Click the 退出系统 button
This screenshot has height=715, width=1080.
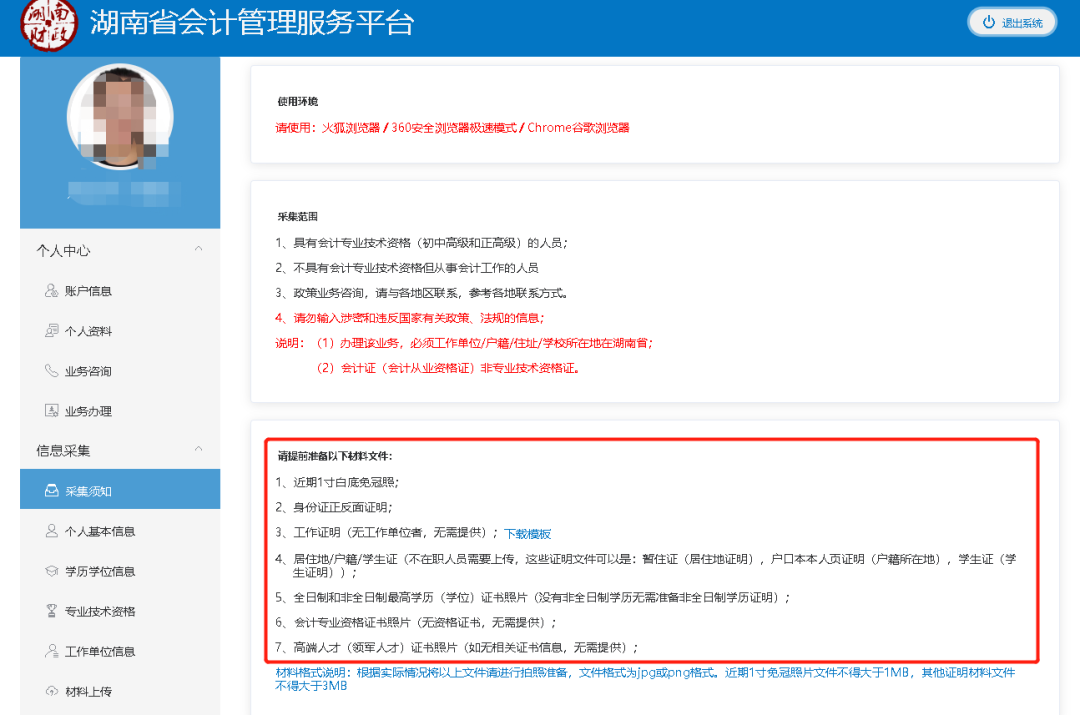point(1011,20)
